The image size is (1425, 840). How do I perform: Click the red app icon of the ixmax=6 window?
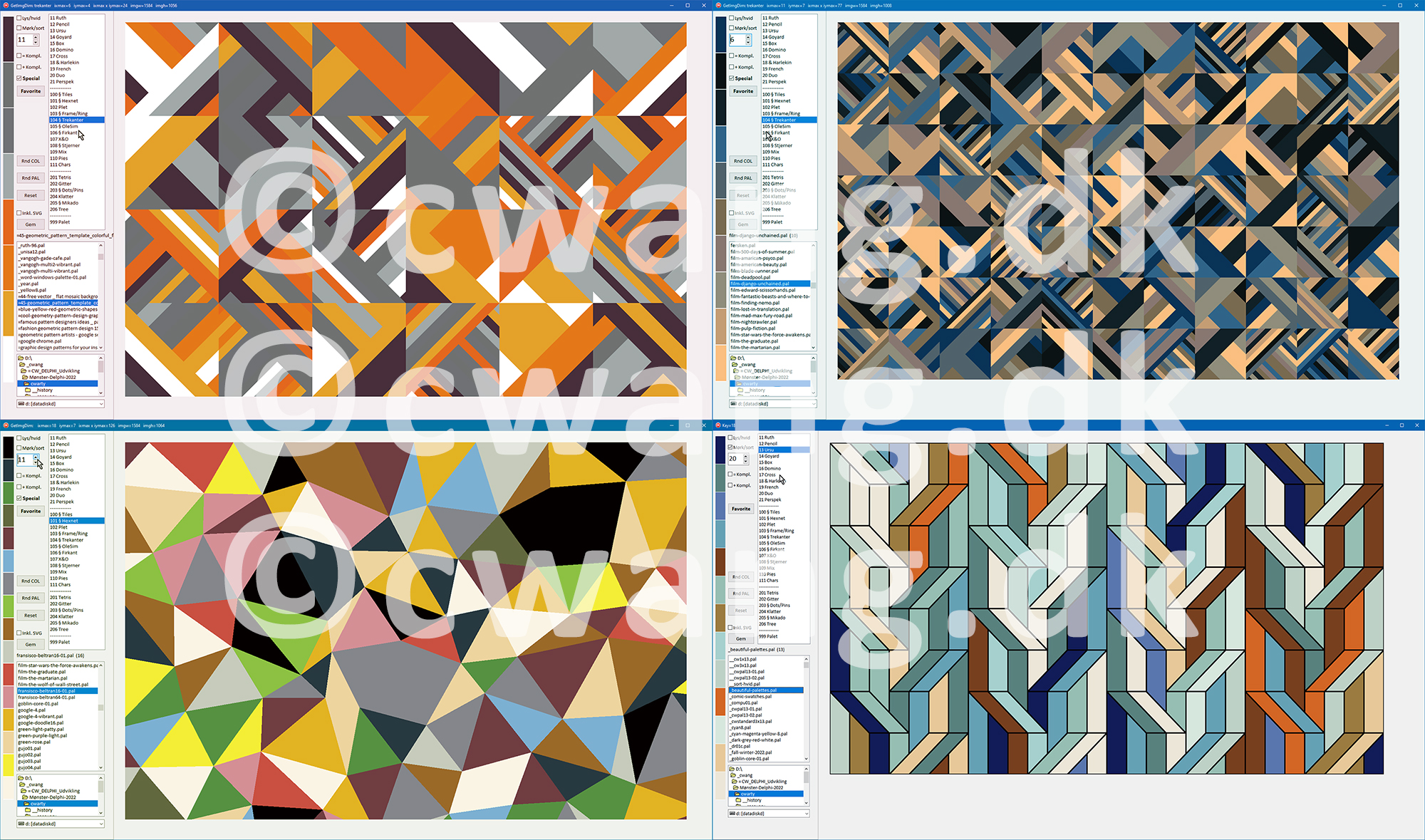(6, 5)
